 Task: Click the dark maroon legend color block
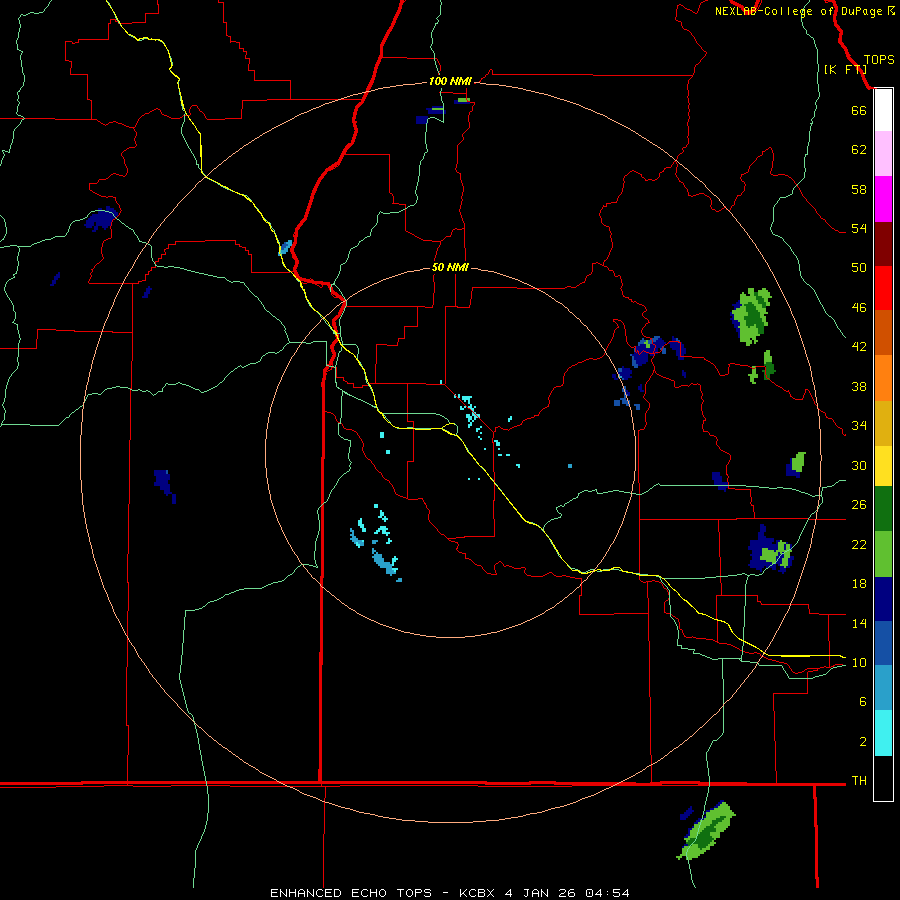pos(883,244)
